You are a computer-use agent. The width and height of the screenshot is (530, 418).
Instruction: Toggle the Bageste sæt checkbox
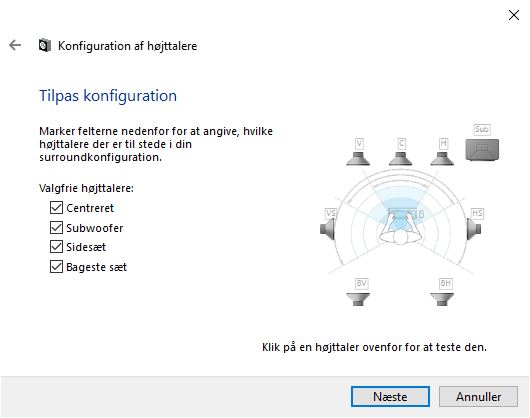click(56, 267)
